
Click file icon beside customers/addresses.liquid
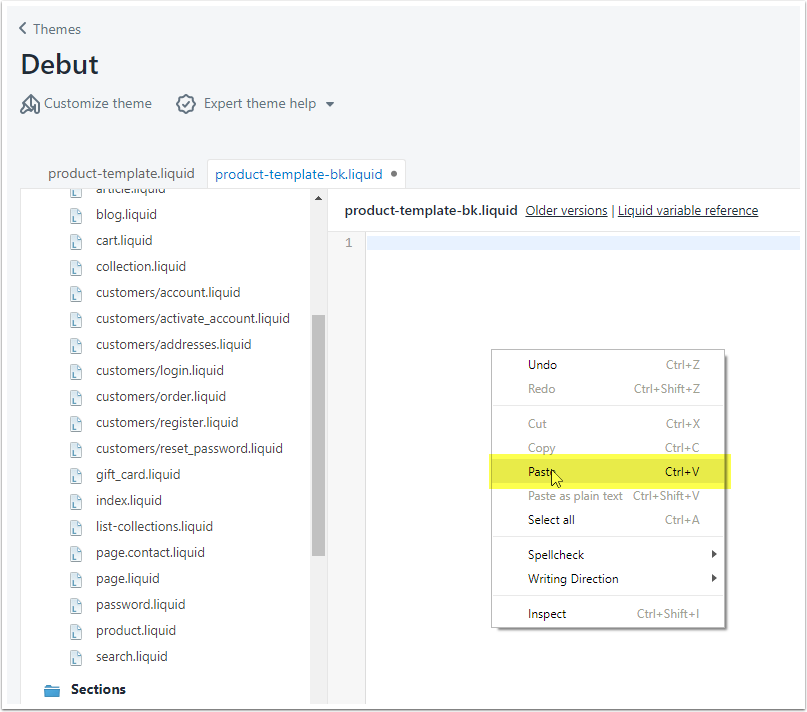[76, 345]
